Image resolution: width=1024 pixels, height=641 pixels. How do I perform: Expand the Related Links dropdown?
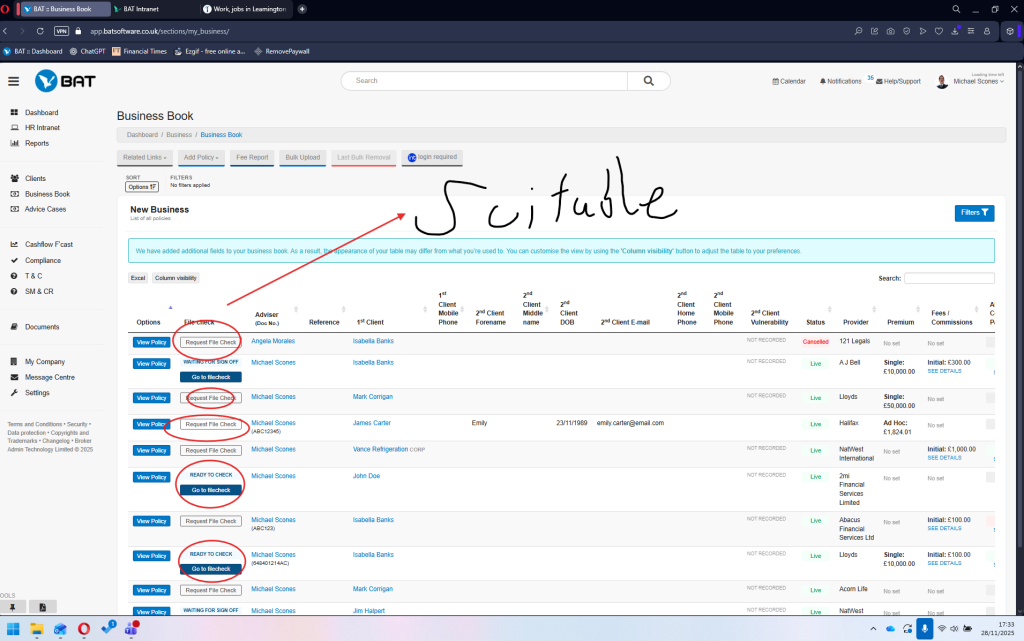click(145, 157)
